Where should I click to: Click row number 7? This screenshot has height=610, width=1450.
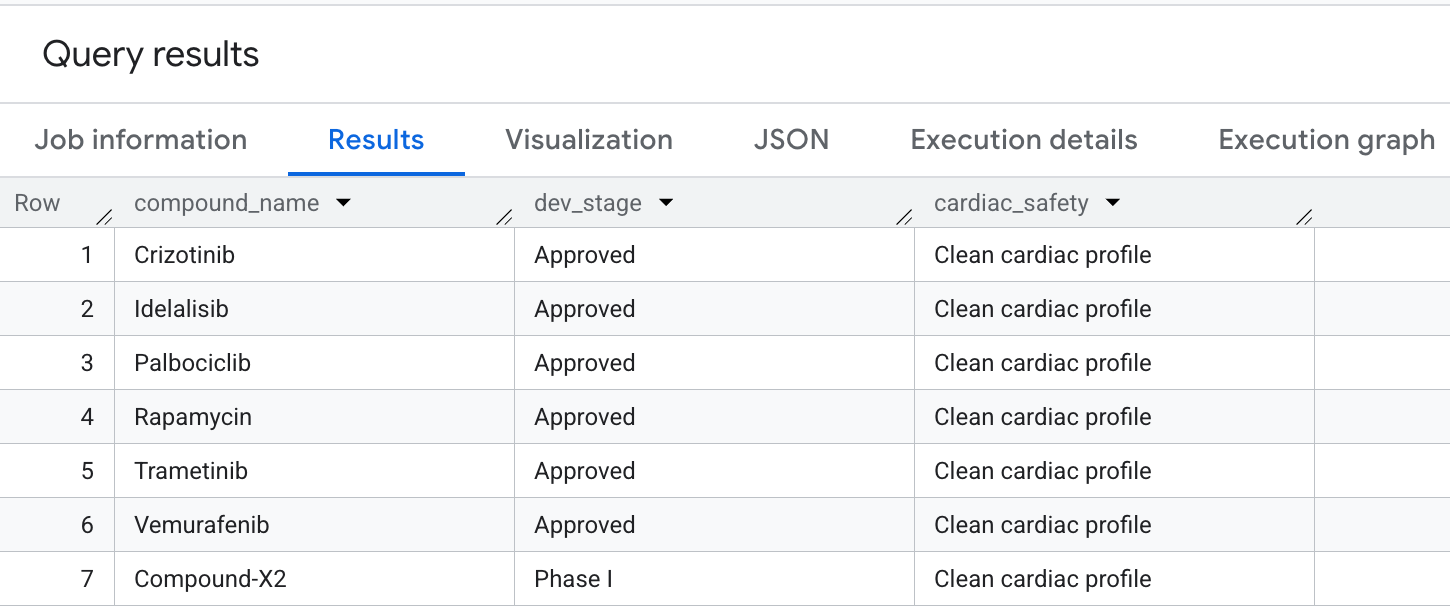click(87, 579)
